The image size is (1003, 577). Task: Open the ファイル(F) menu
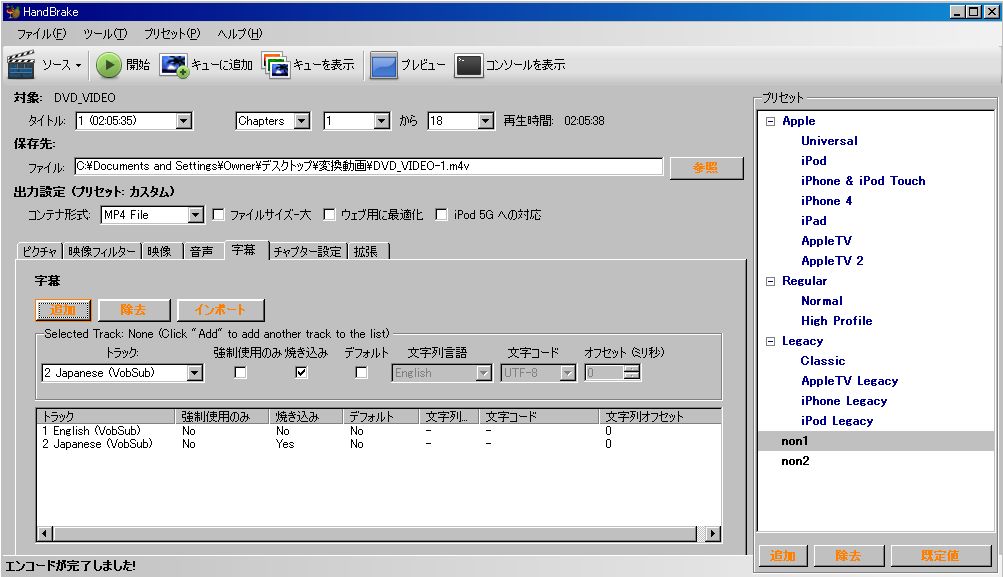[x=41, y=34]
